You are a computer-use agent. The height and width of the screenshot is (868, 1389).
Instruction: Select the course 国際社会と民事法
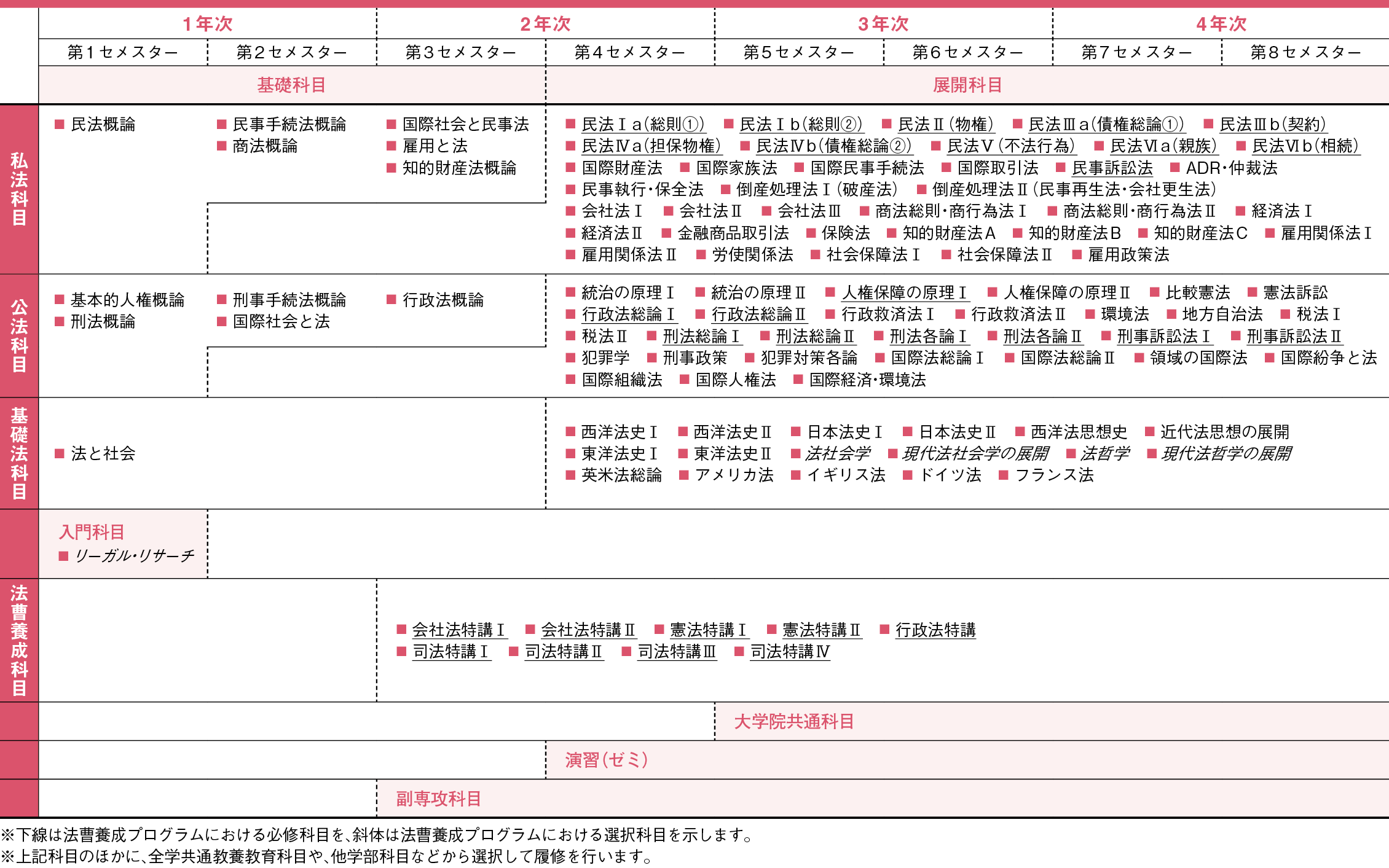click(x=466, y=124)
